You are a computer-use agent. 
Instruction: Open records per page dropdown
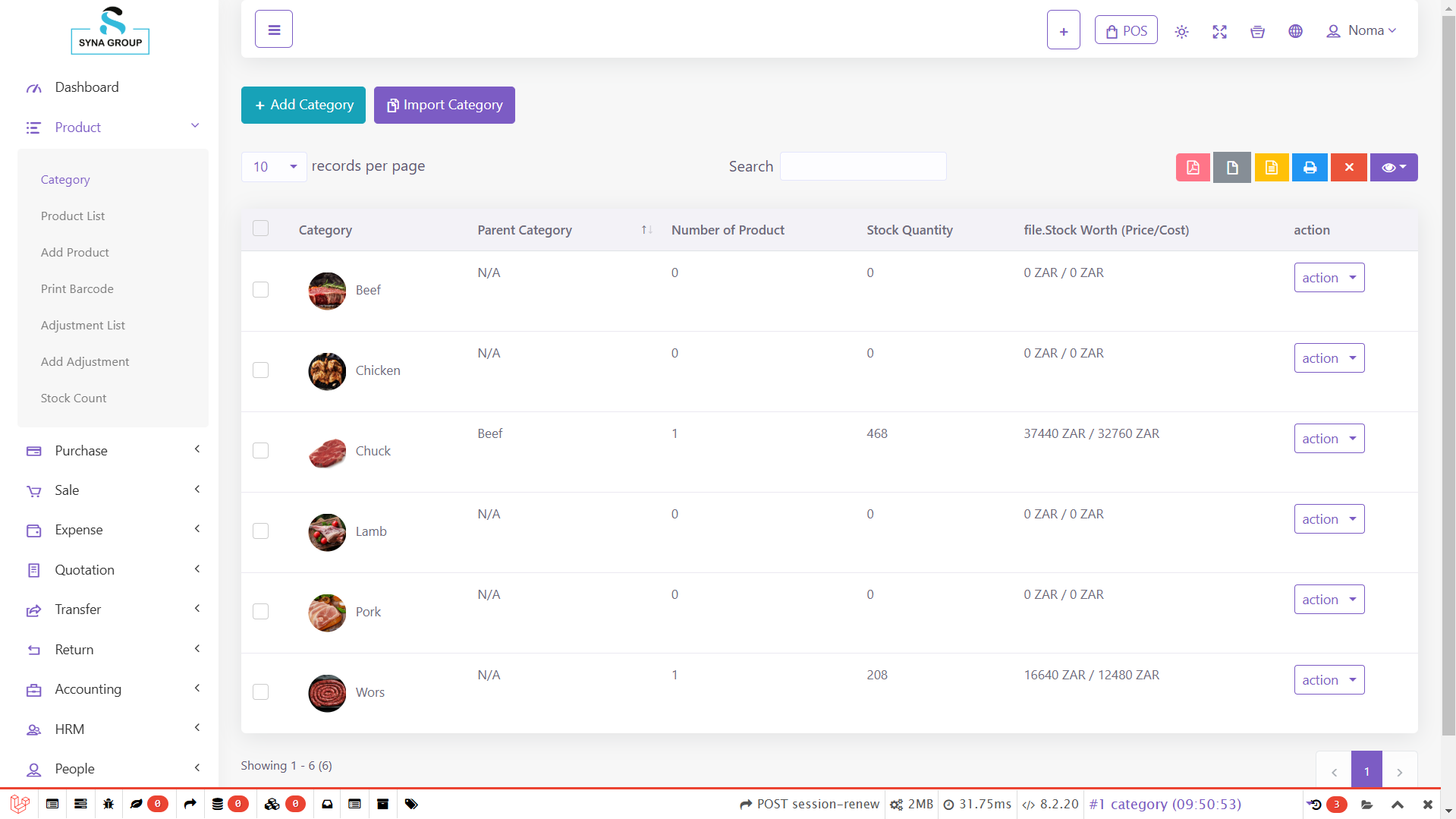click(x=273, y=166)
